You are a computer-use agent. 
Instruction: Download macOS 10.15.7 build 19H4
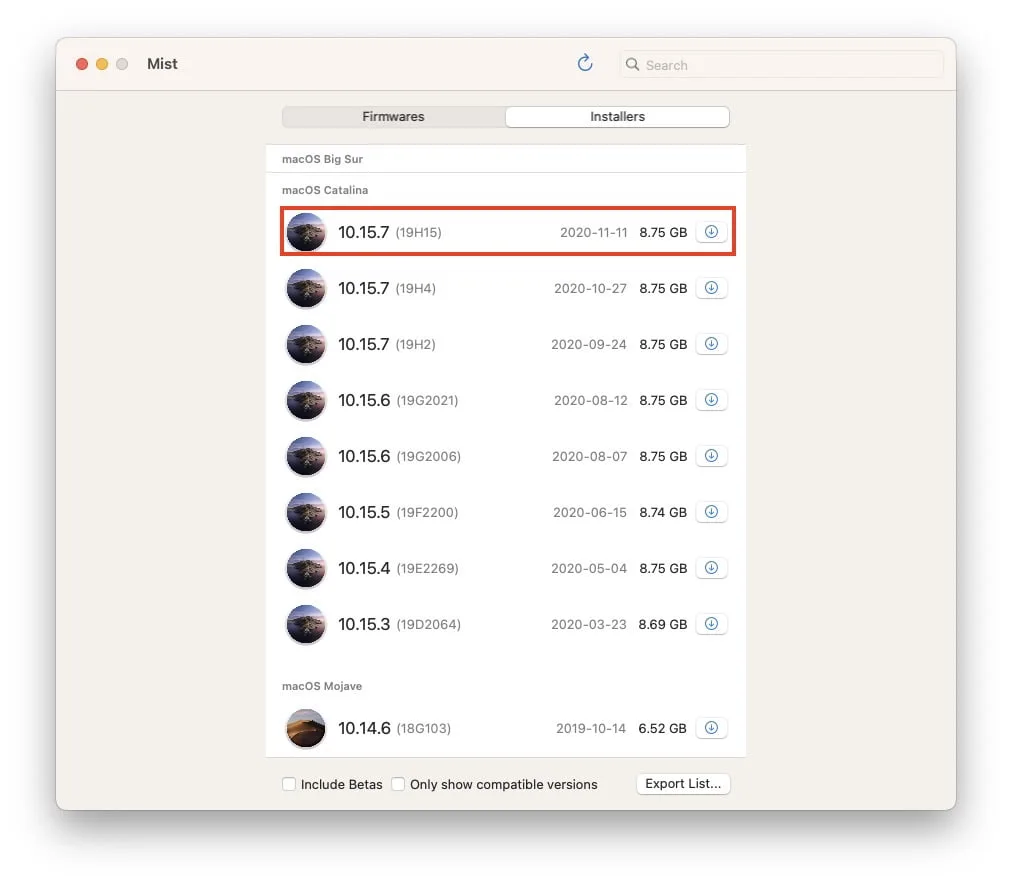tap(711, 288)
